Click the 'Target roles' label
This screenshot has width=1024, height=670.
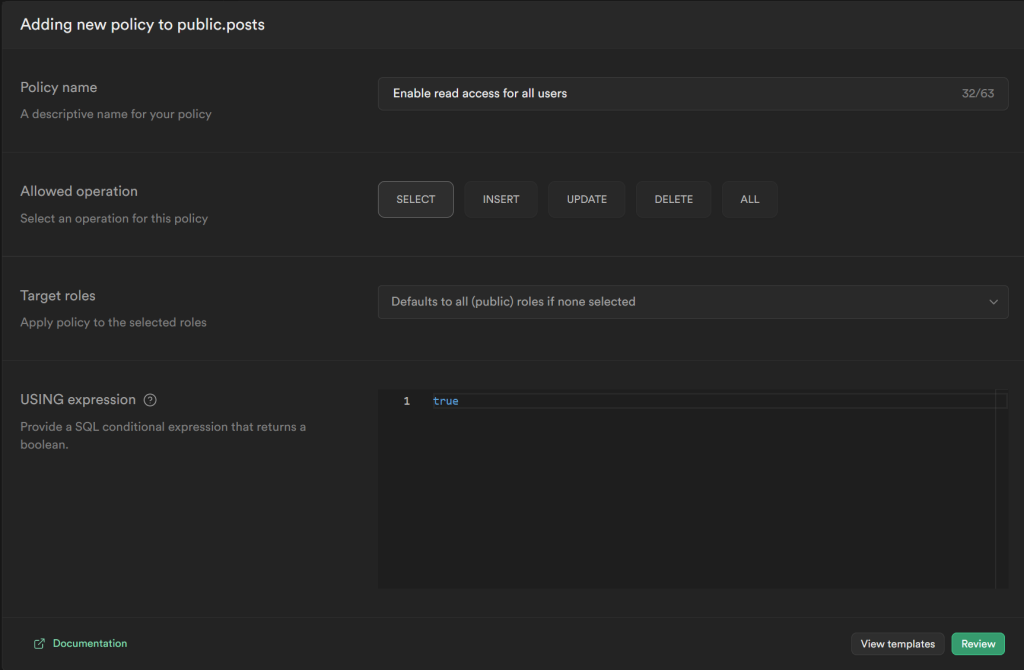tap(57, 295)
